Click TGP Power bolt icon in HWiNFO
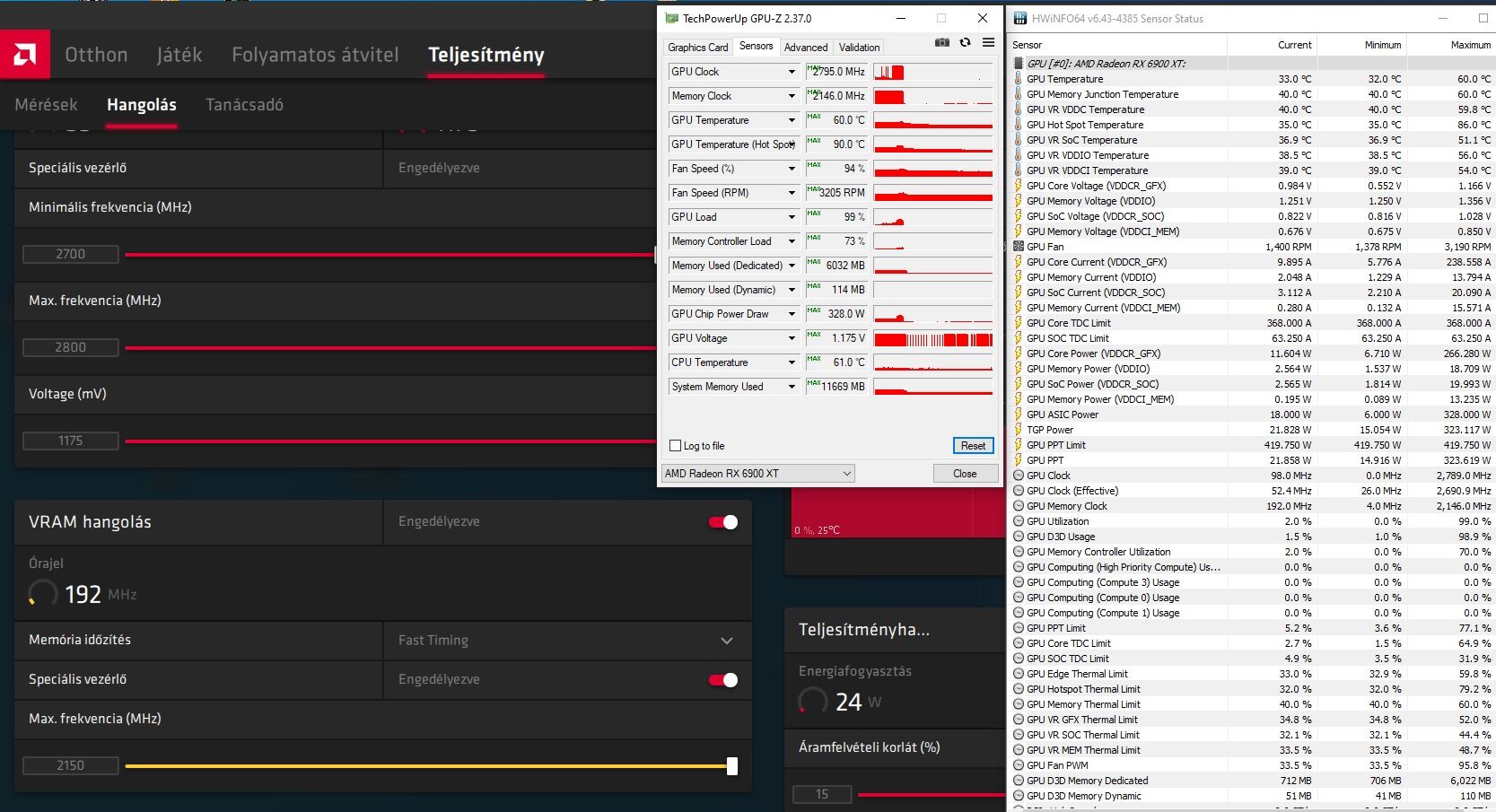 pos(1018,430)
